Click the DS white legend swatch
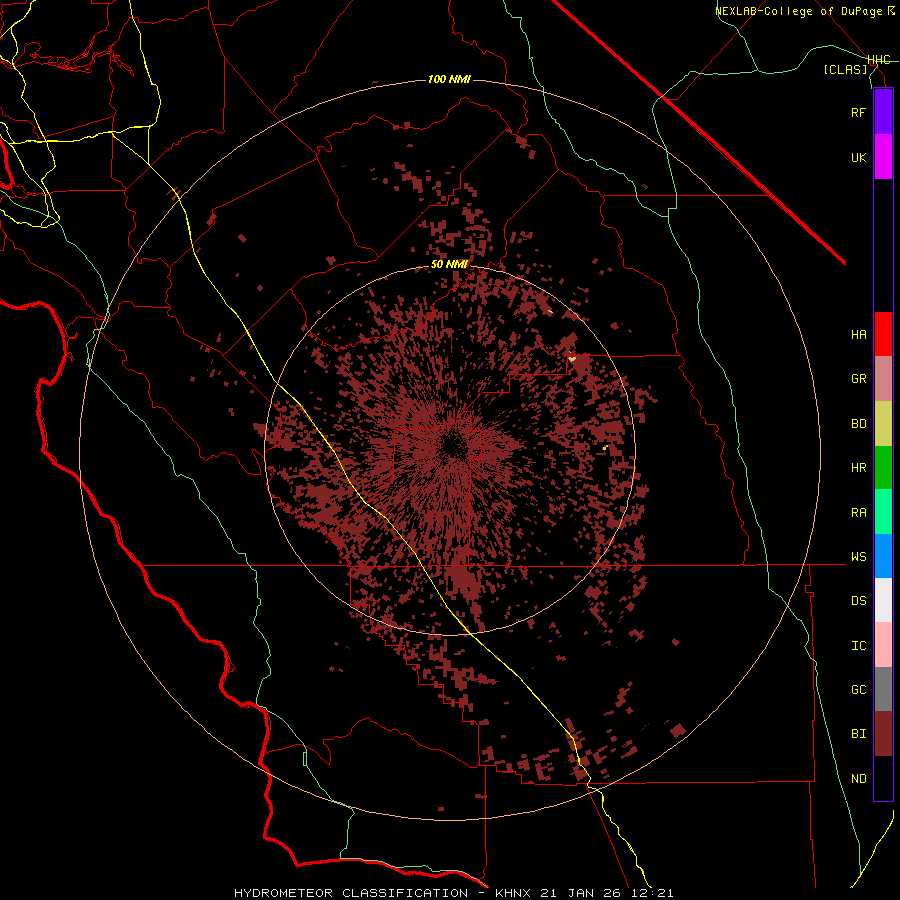 (883, 600)
